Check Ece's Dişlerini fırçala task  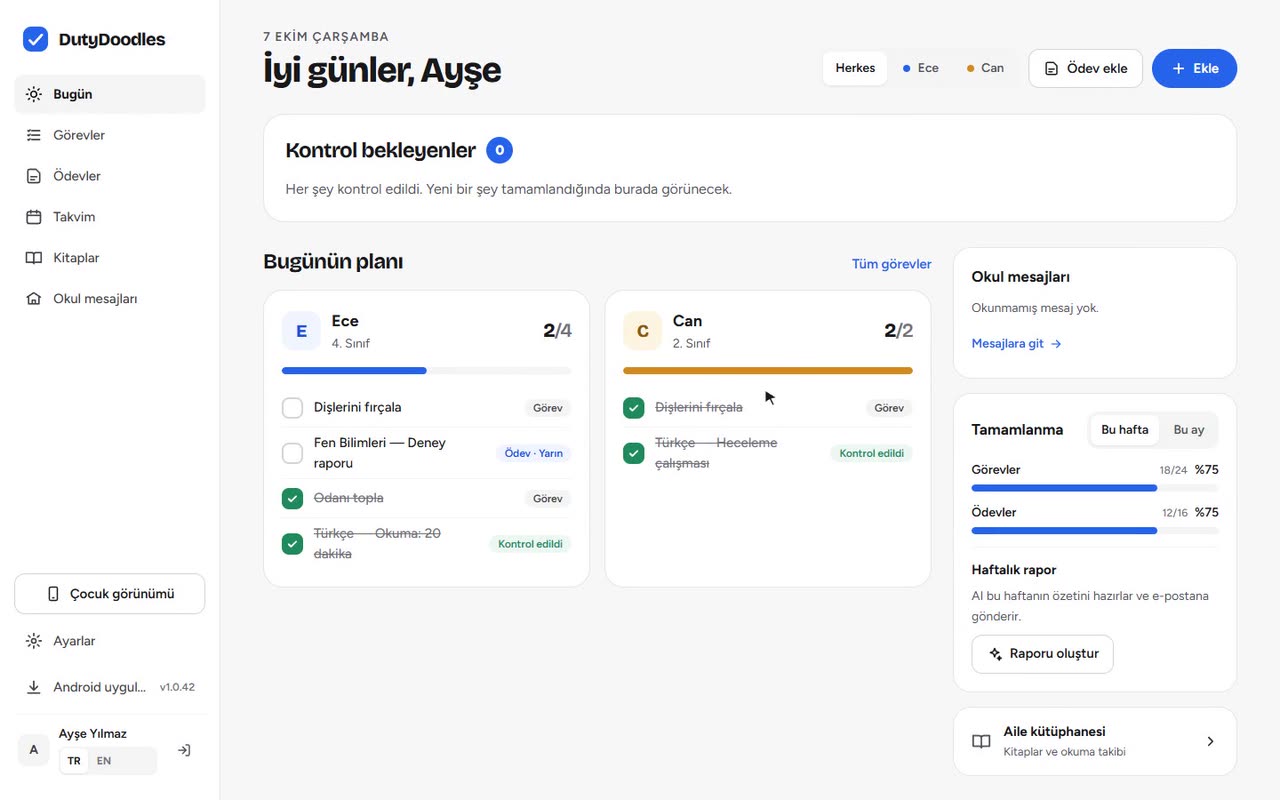pyautogui.click(x=292, y=408)
